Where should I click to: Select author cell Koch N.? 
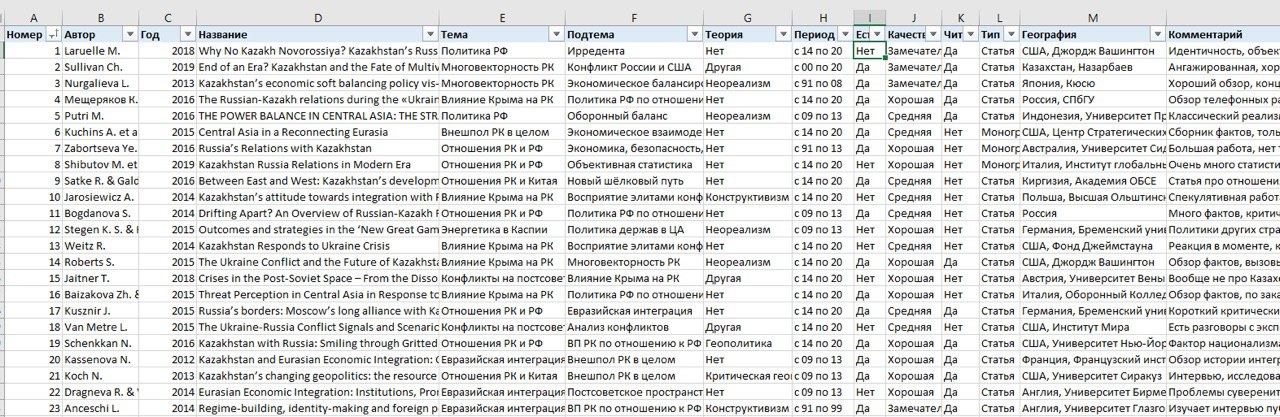point(100,376)
